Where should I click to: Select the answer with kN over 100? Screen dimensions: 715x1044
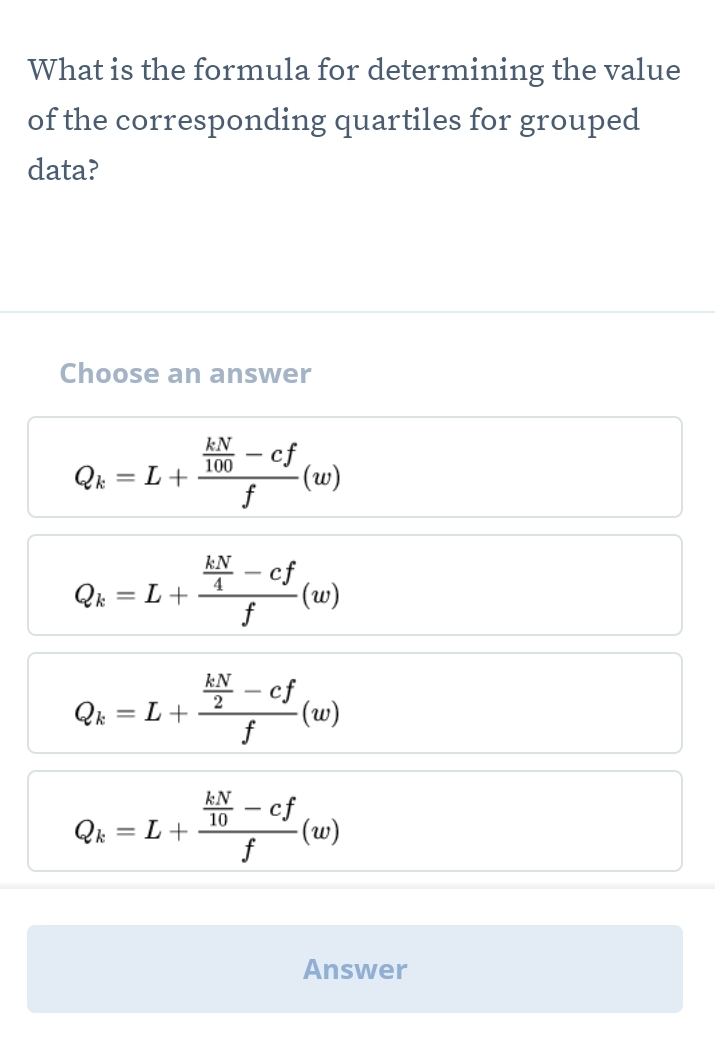[x=355, y=467]
